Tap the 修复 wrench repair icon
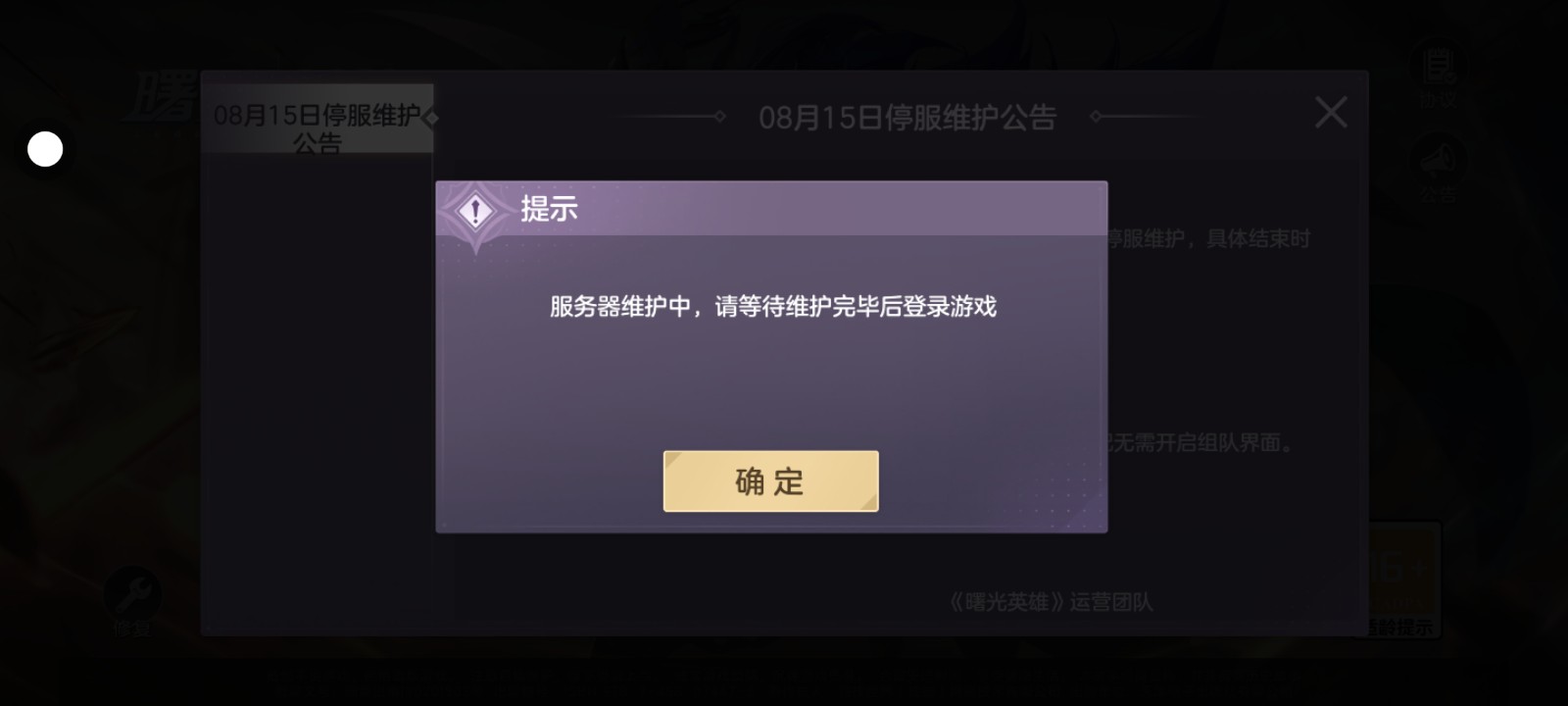 [131, 592]
